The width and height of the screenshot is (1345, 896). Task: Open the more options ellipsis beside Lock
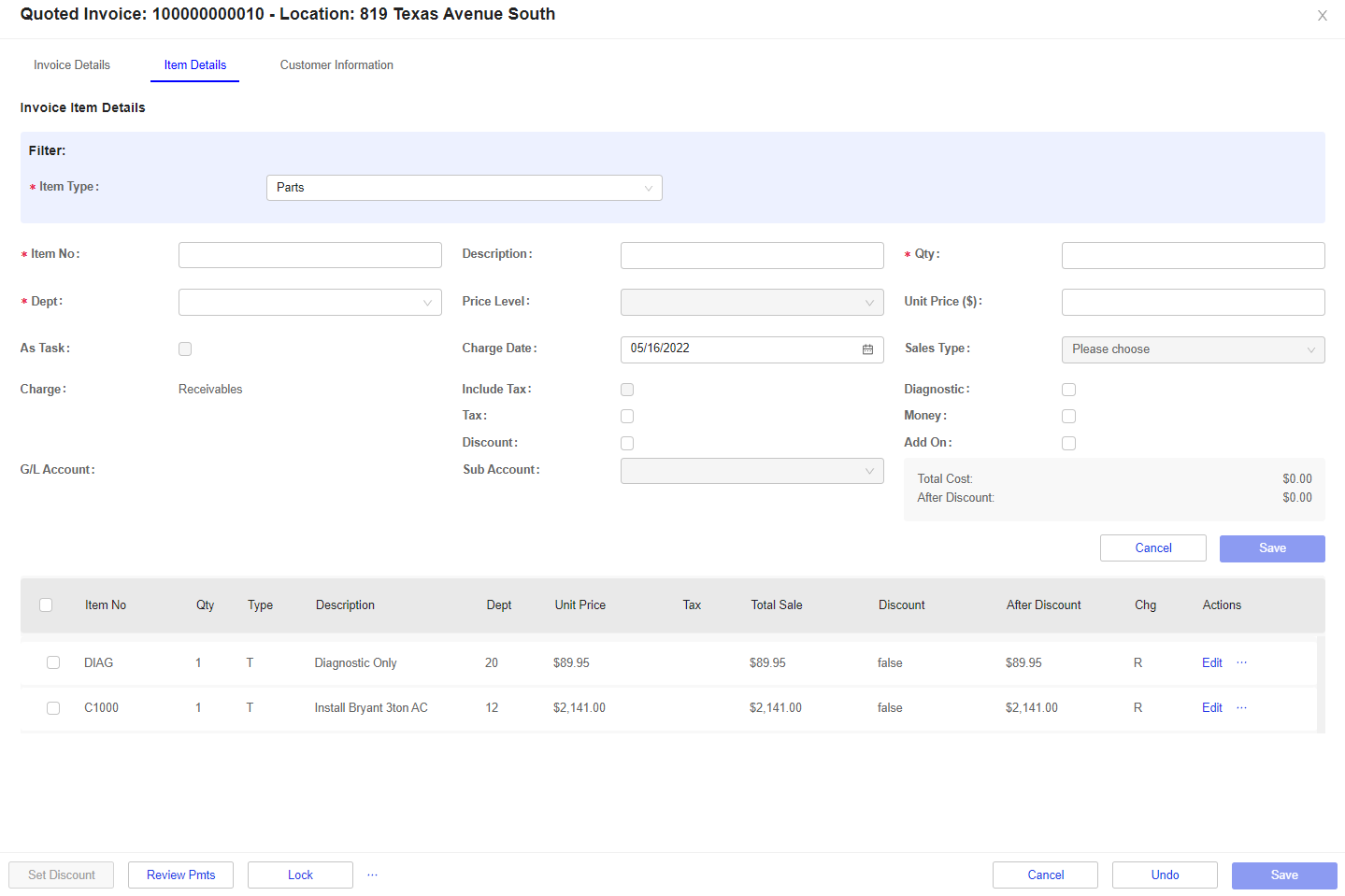(x=372, y=875)
